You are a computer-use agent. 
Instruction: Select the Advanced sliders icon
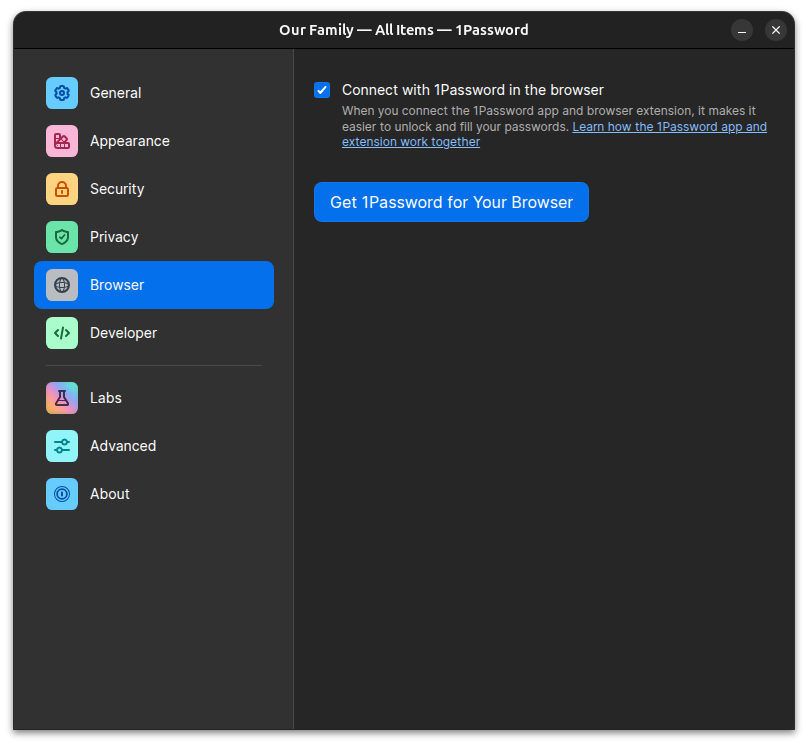(62, 446)
